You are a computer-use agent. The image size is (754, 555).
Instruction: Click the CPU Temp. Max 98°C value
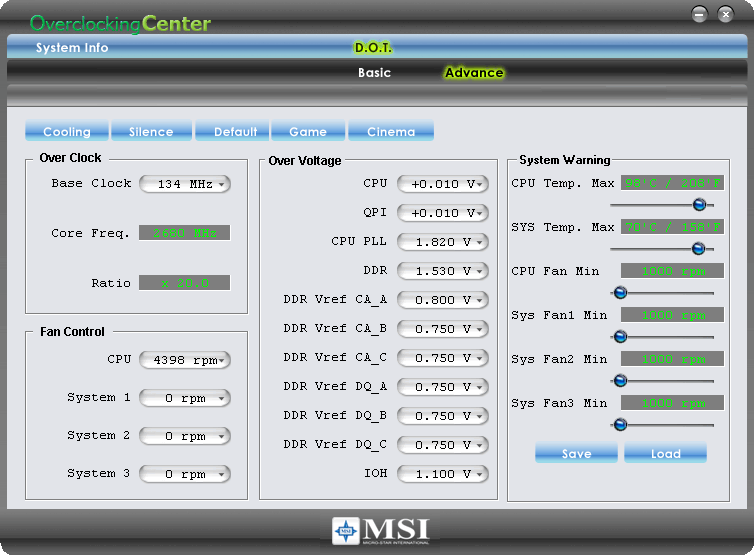click(x=672, y=183)
